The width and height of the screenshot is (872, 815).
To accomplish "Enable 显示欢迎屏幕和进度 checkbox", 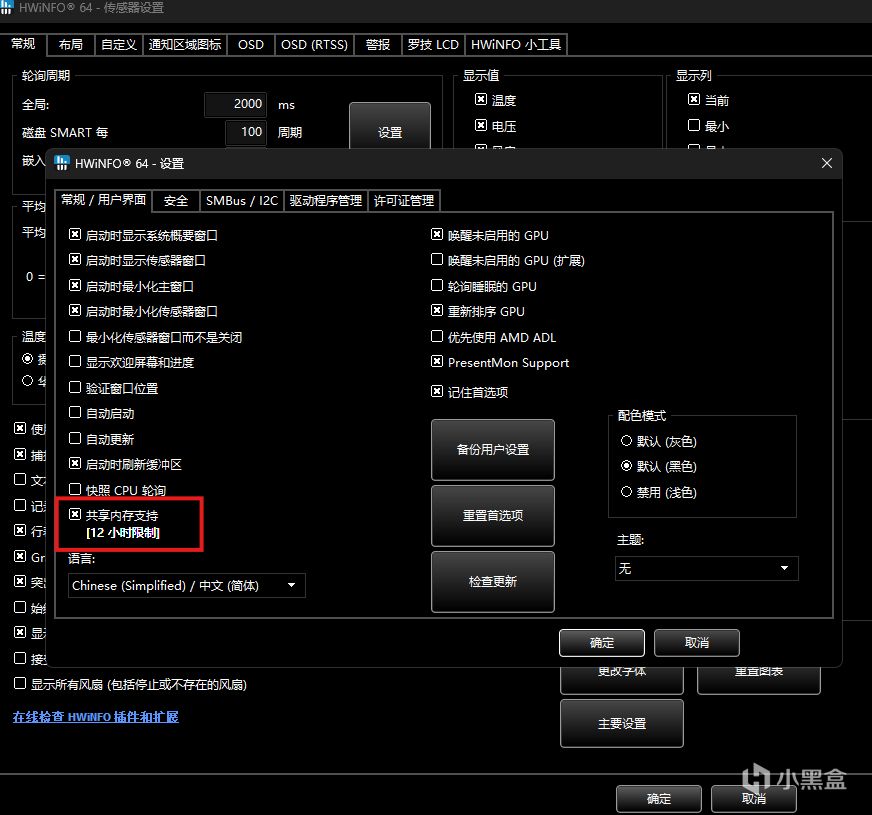I will coord(75,362).
